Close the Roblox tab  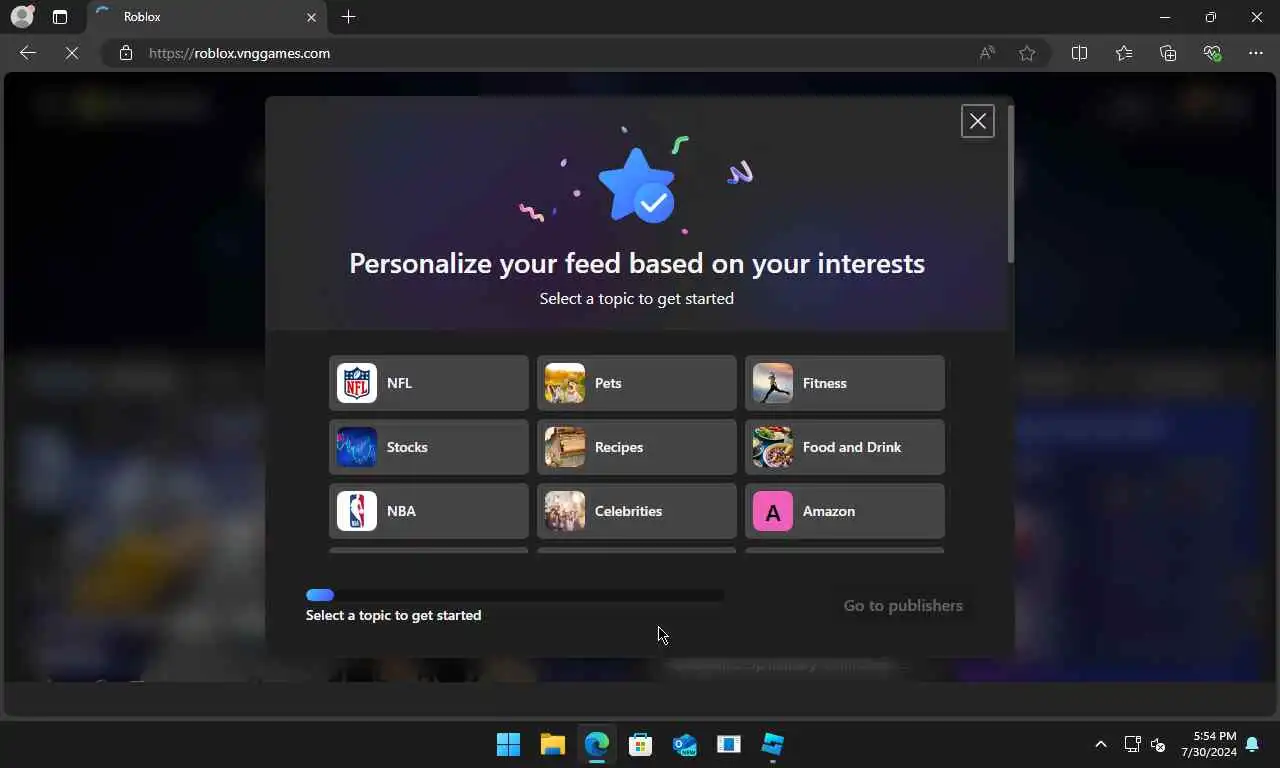pos(311,17)
